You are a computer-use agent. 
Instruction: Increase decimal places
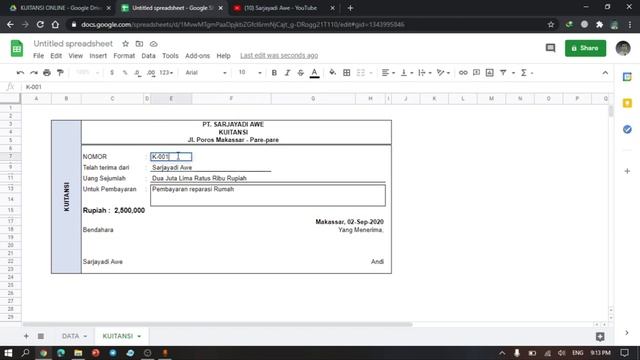coord(151,73)
